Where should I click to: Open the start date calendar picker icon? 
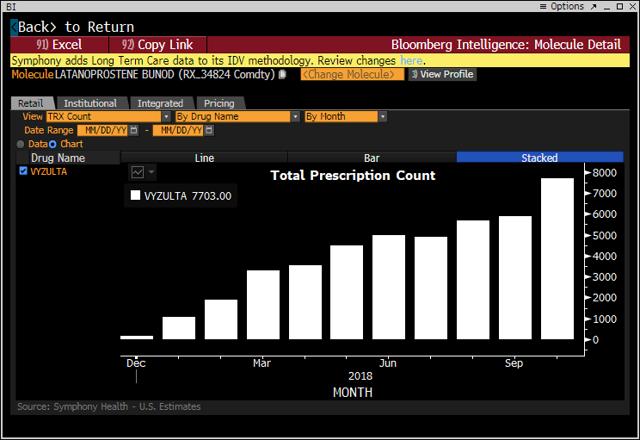pyautogui.click(x=133, y=131)
